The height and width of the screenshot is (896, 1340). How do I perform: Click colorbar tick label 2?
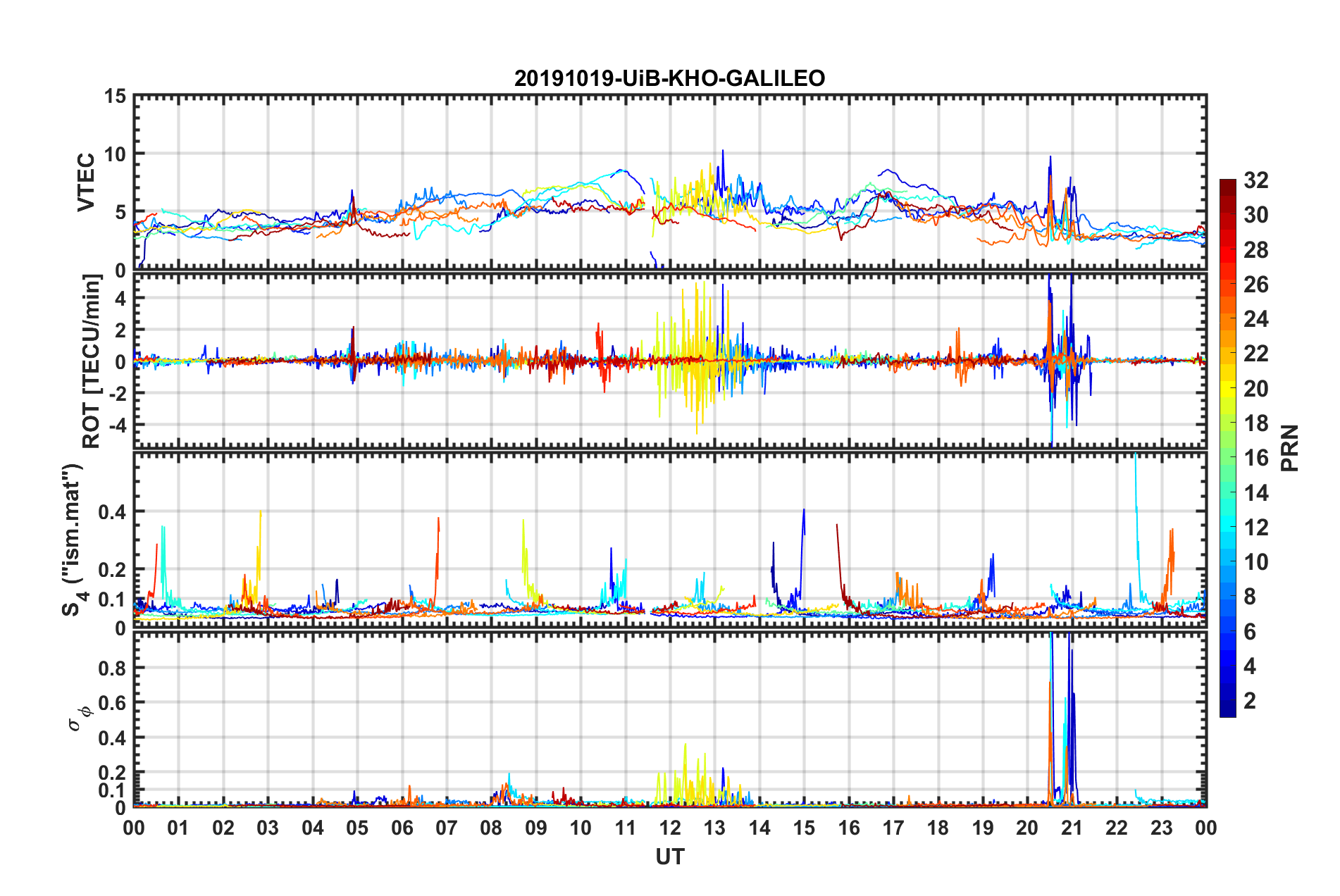click(1250, 700)
